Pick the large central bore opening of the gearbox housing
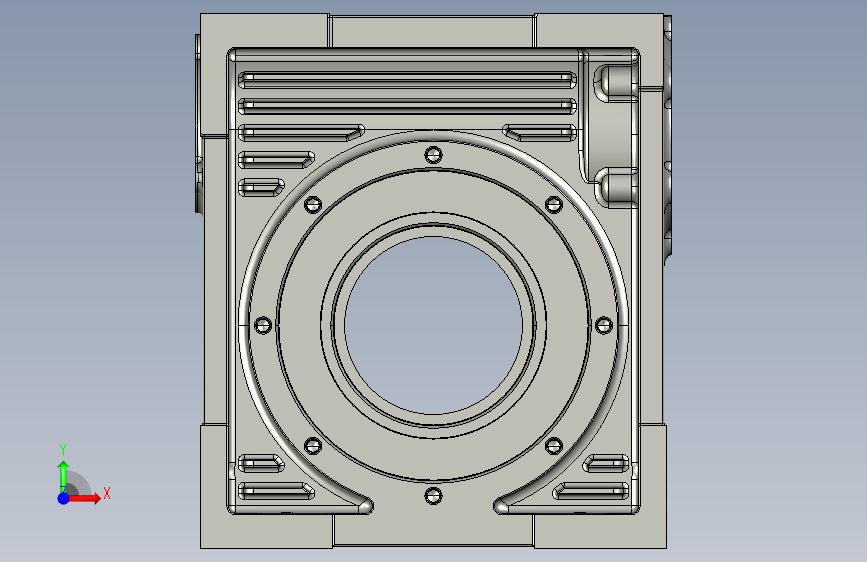 click(x=433, y=325)
